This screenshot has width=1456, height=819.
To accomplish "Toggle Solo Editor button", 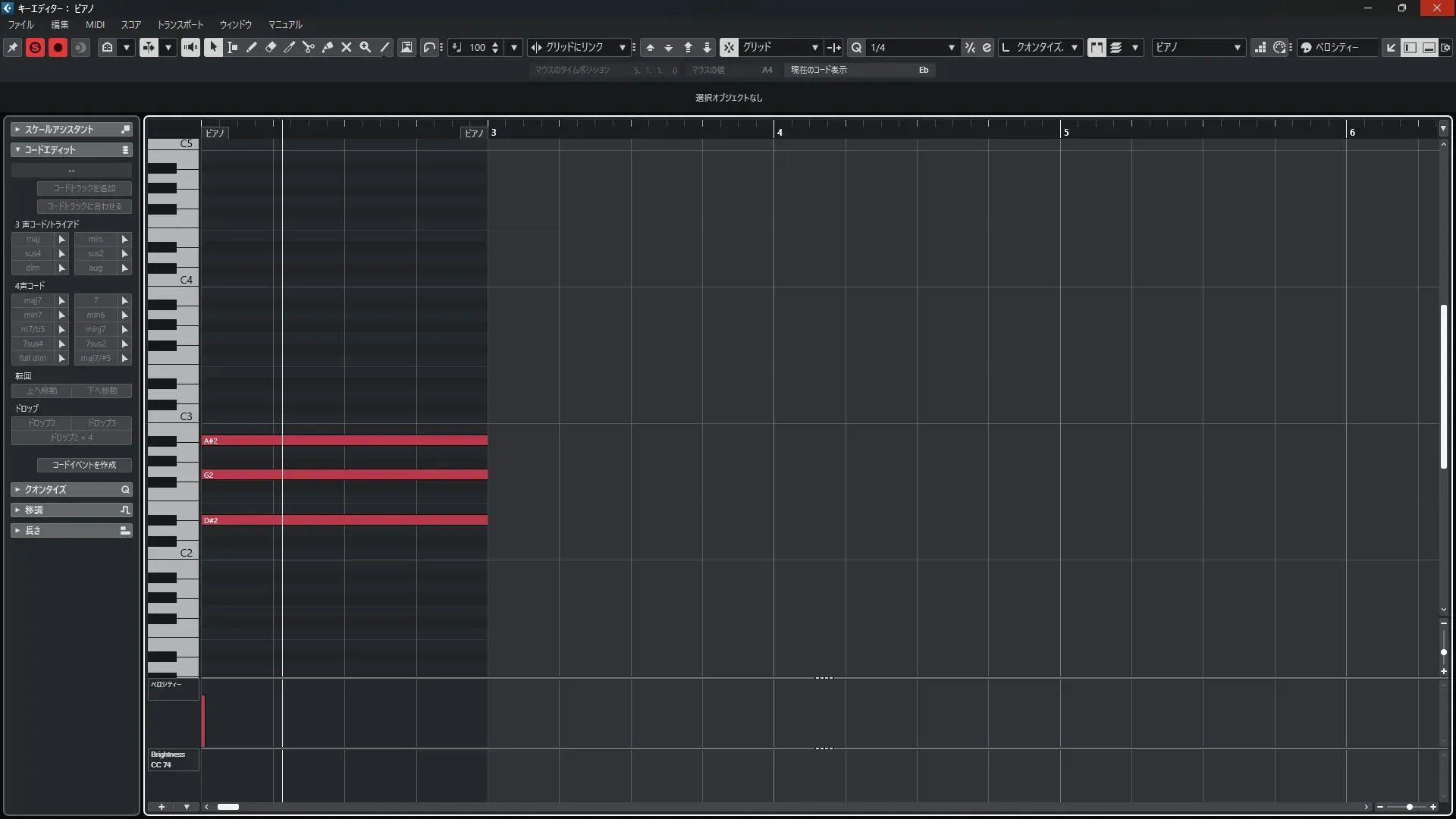I will [x=35, y=47].
